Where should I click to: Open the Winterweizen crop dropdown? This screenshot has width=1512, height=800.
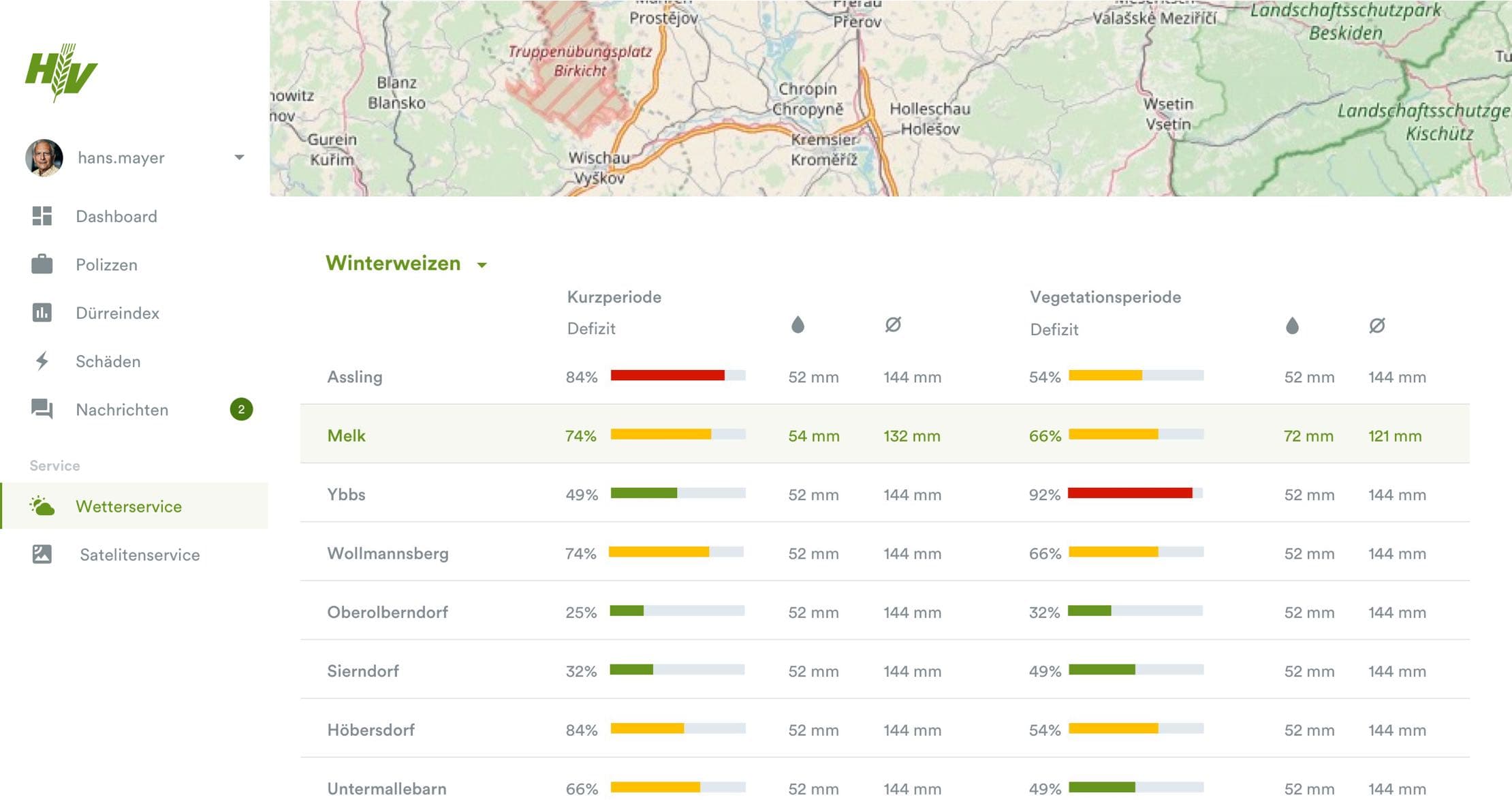click(482, 265)
